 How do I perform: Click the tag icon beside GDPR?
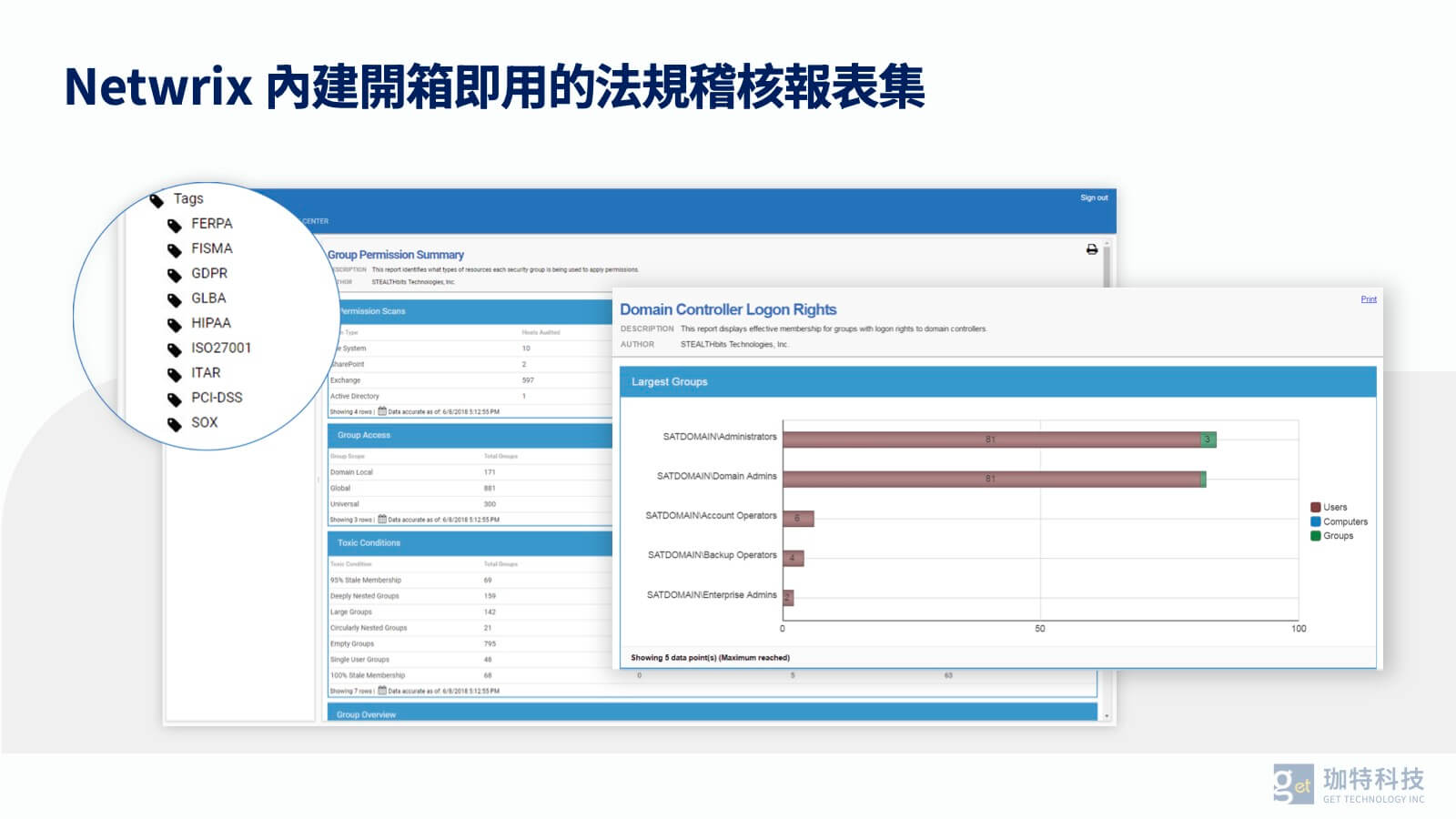pyautogui.click(x=175, y=275)
